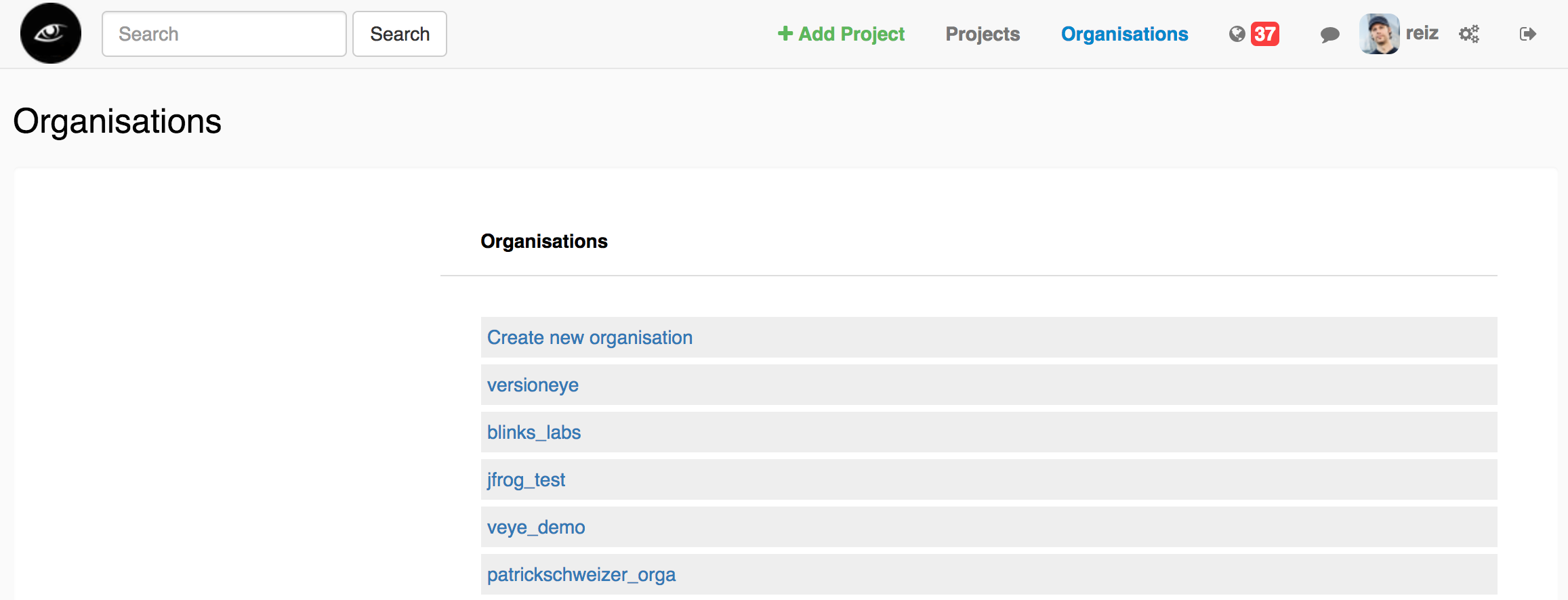The width and height of the screenshot is (1568, 600).
Task: Select the Organisations nav item
Action: click(x=1124, y=34)
